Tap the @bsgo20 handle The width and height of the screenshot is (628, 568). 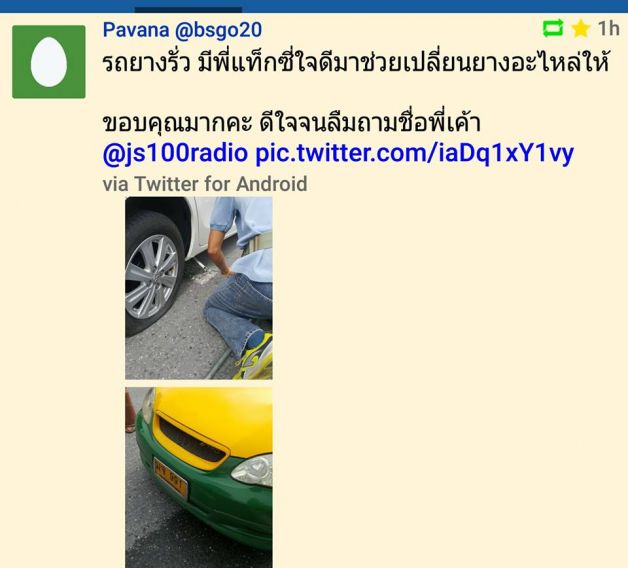click(x=218, y=30)
